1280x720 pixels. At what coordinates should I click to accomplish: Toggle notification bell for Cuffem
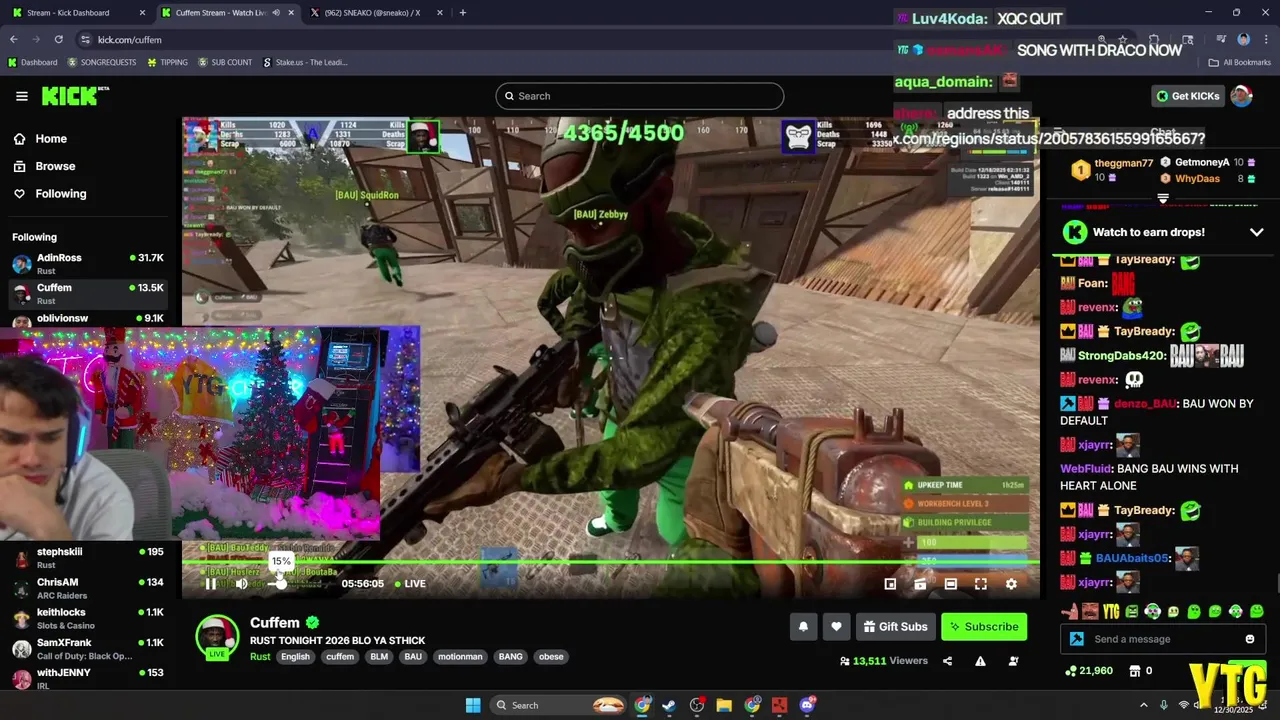[x=803, y=627]
